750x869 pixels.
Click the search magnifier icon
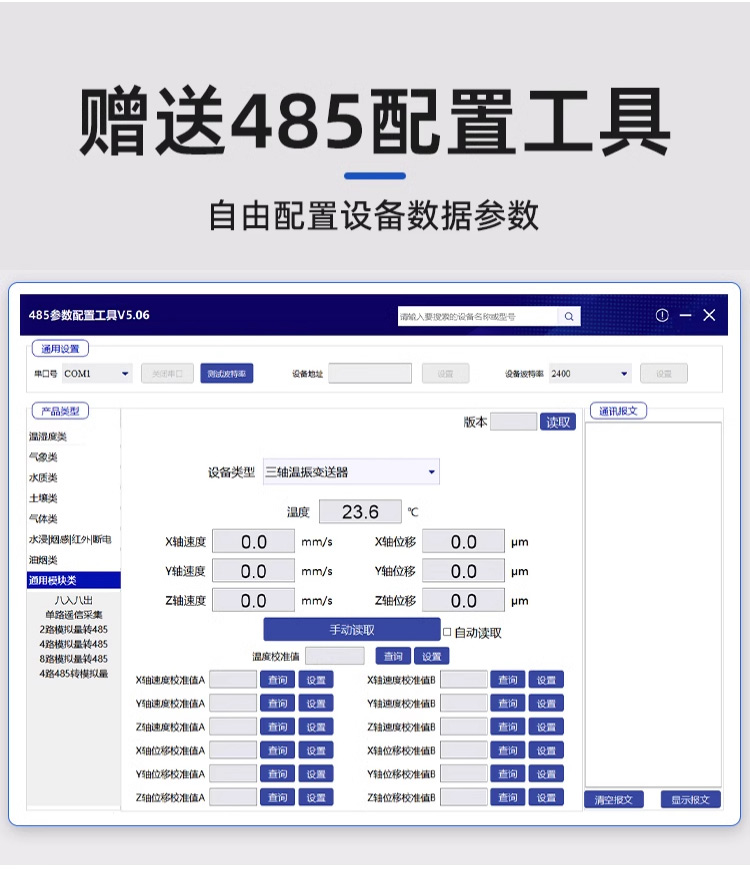569,316
